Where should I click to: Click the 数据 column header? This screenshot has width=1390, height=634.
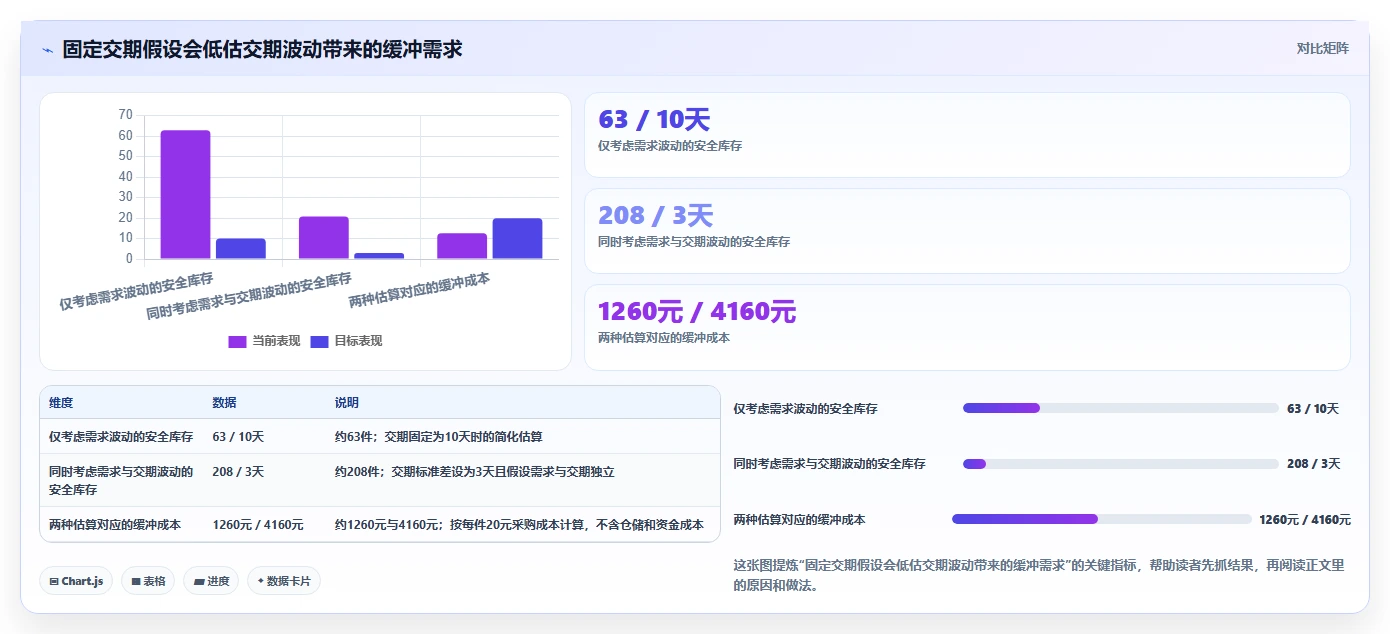(224, 403)
